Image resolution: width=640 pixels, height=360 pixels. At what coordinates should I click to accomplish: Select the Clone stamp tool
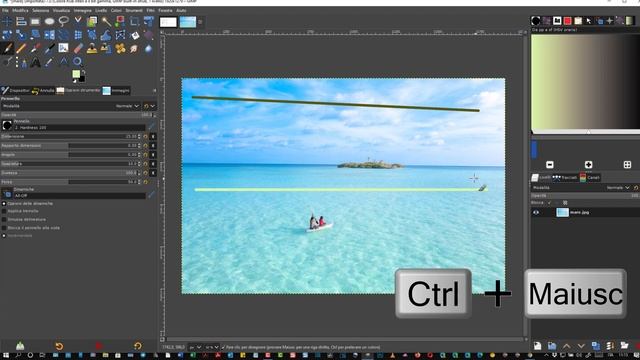92,49
